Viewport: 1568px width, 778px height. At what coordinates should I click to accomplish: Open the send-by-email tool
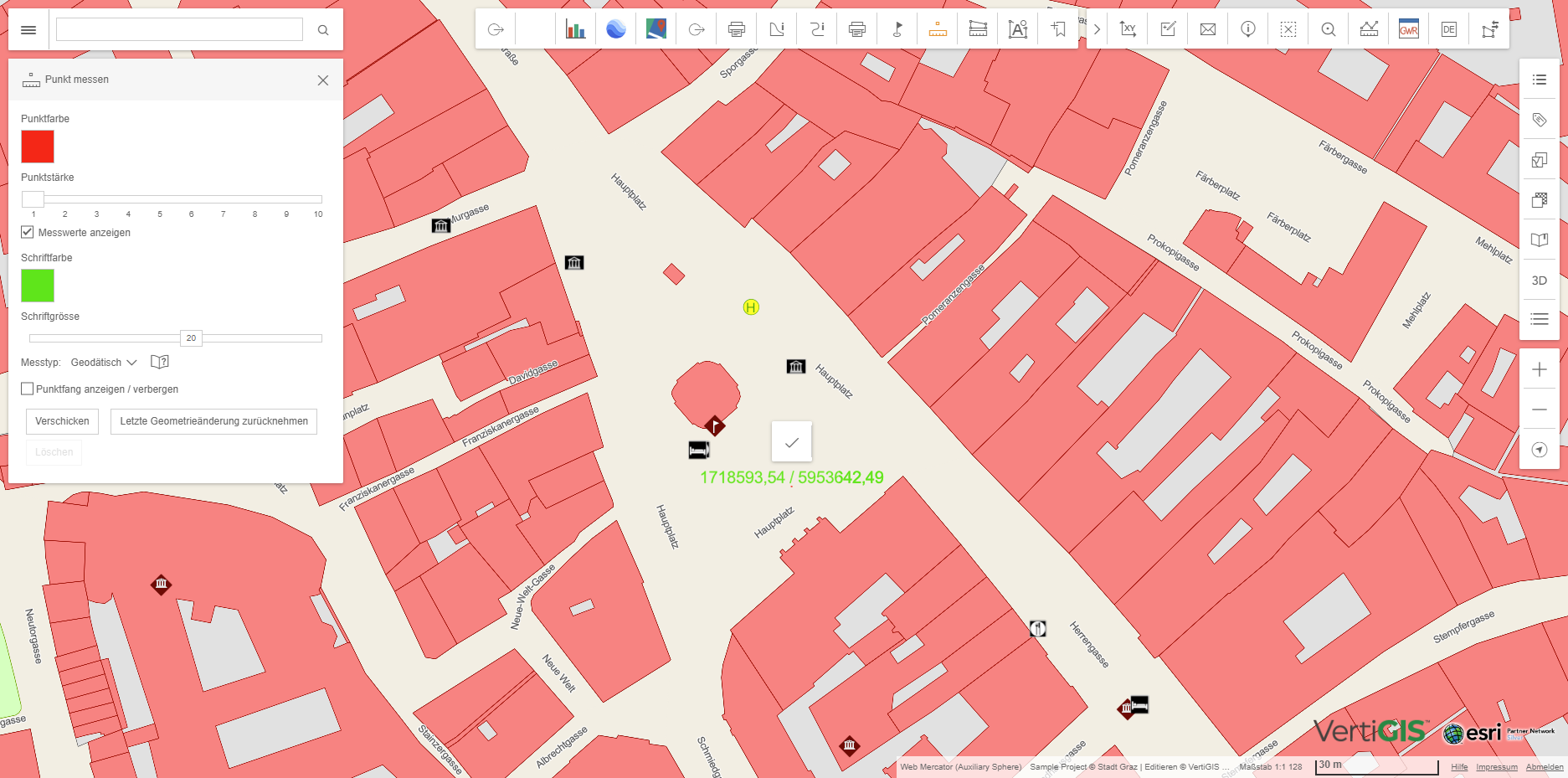pos(1207,29)
